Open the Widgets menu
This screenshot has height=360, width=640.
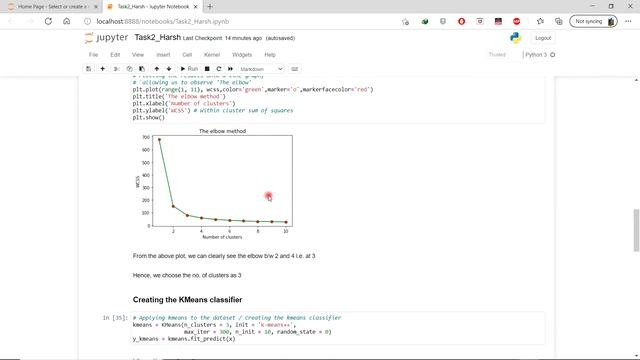[x=242, y=55]
